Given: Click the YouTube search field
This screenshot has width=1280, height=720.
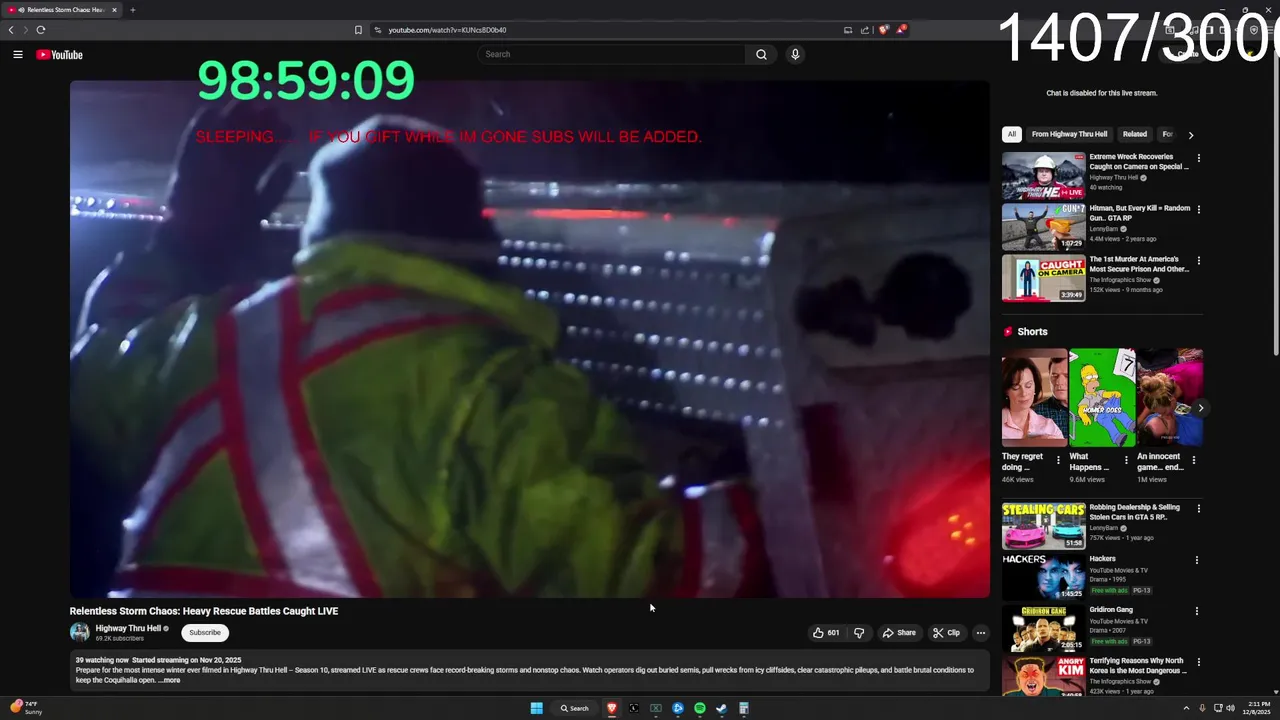Looking at the screenshot, I should coord(611,55).
